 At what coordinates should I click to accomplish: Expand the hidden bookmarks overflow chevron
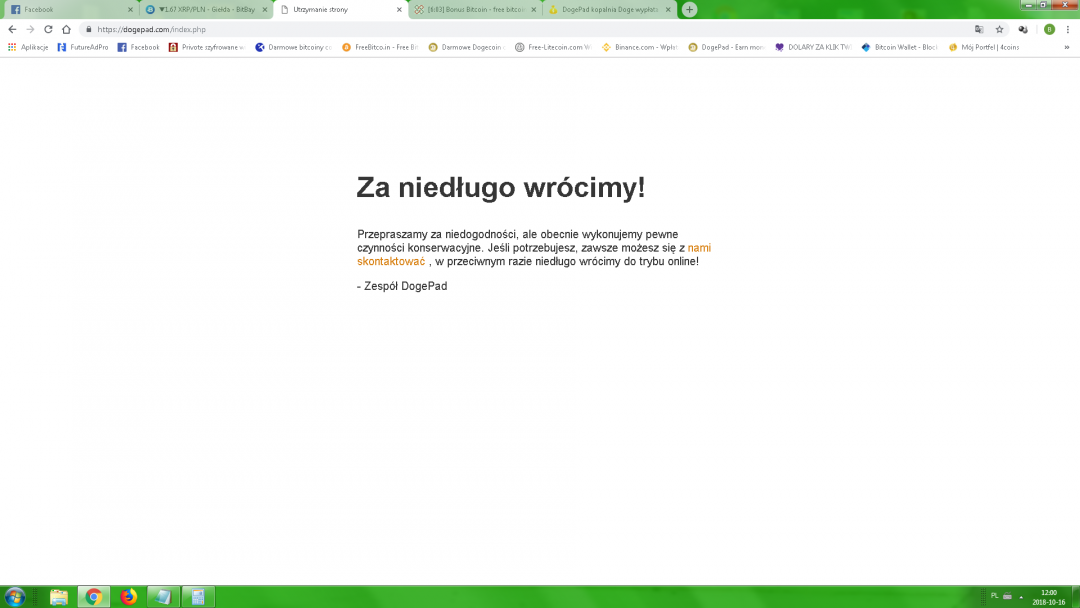[x=1067, y=47]
